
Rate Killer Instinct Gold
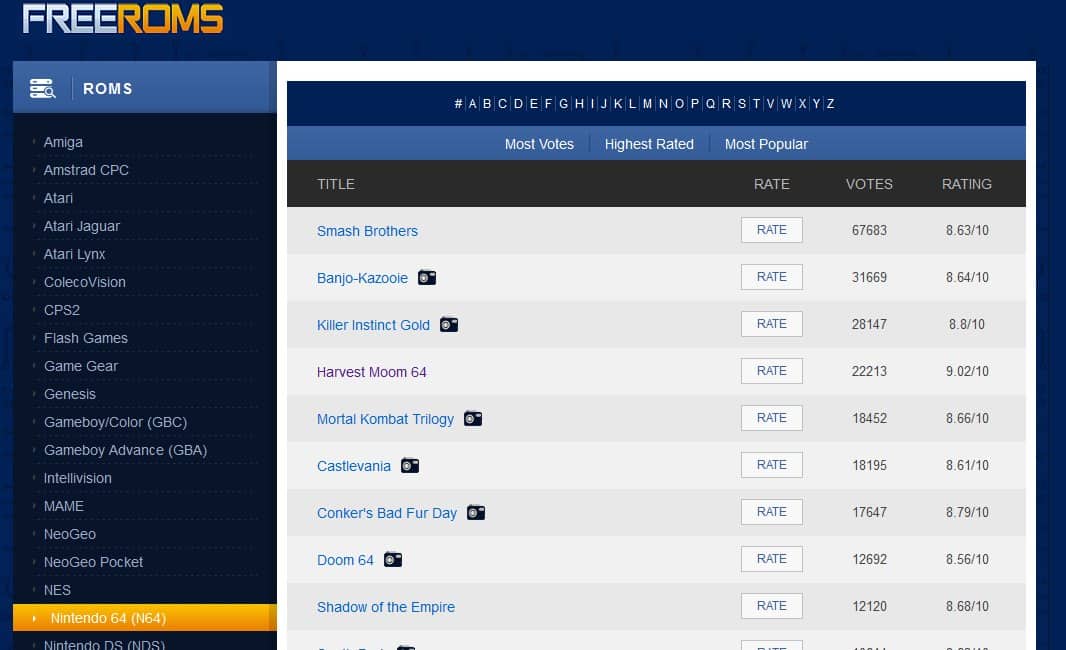pos(772,324)
